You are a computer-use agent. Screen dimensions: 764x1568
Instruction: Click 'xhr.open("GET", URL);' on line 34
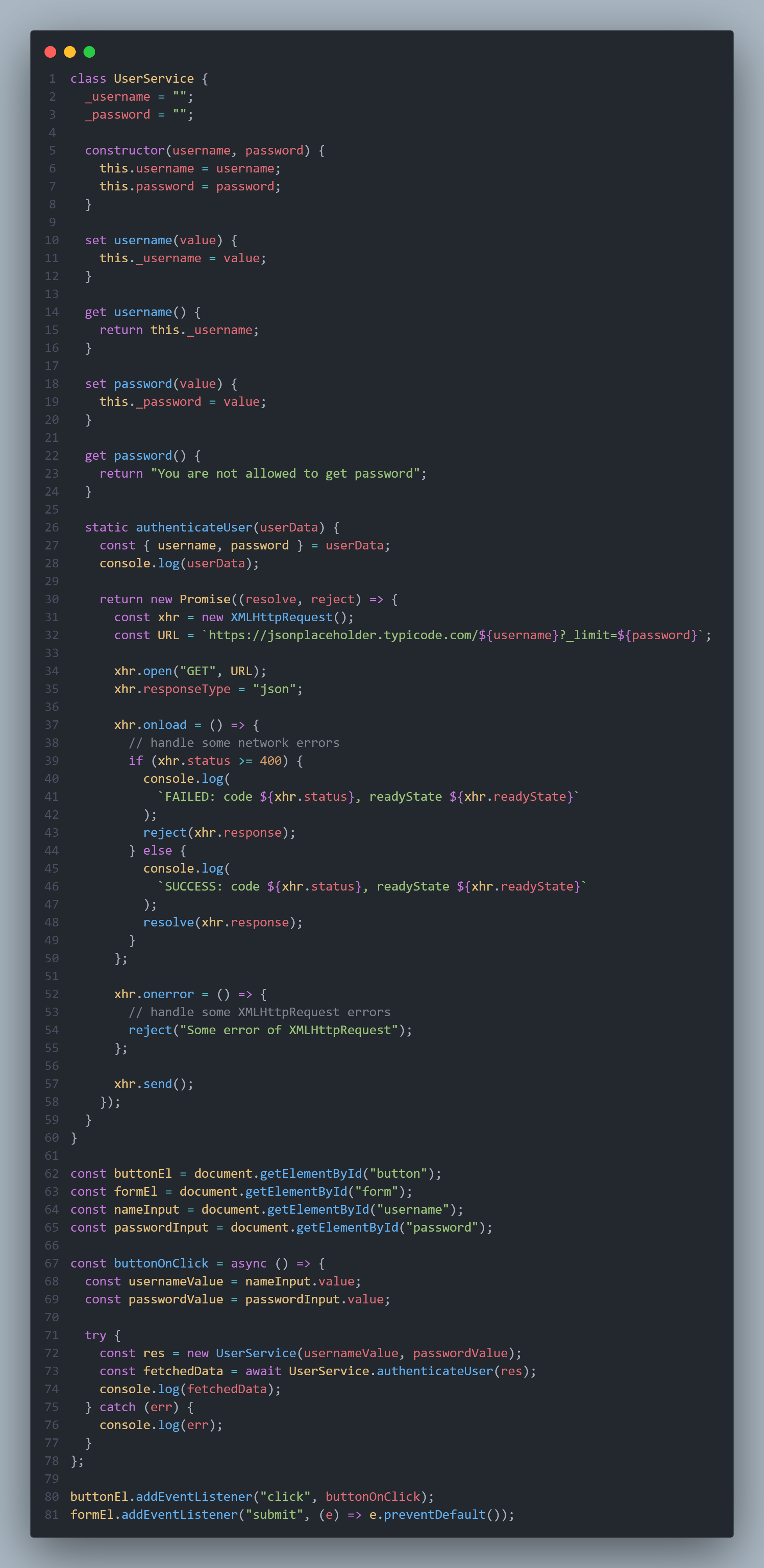coord(190,671)
